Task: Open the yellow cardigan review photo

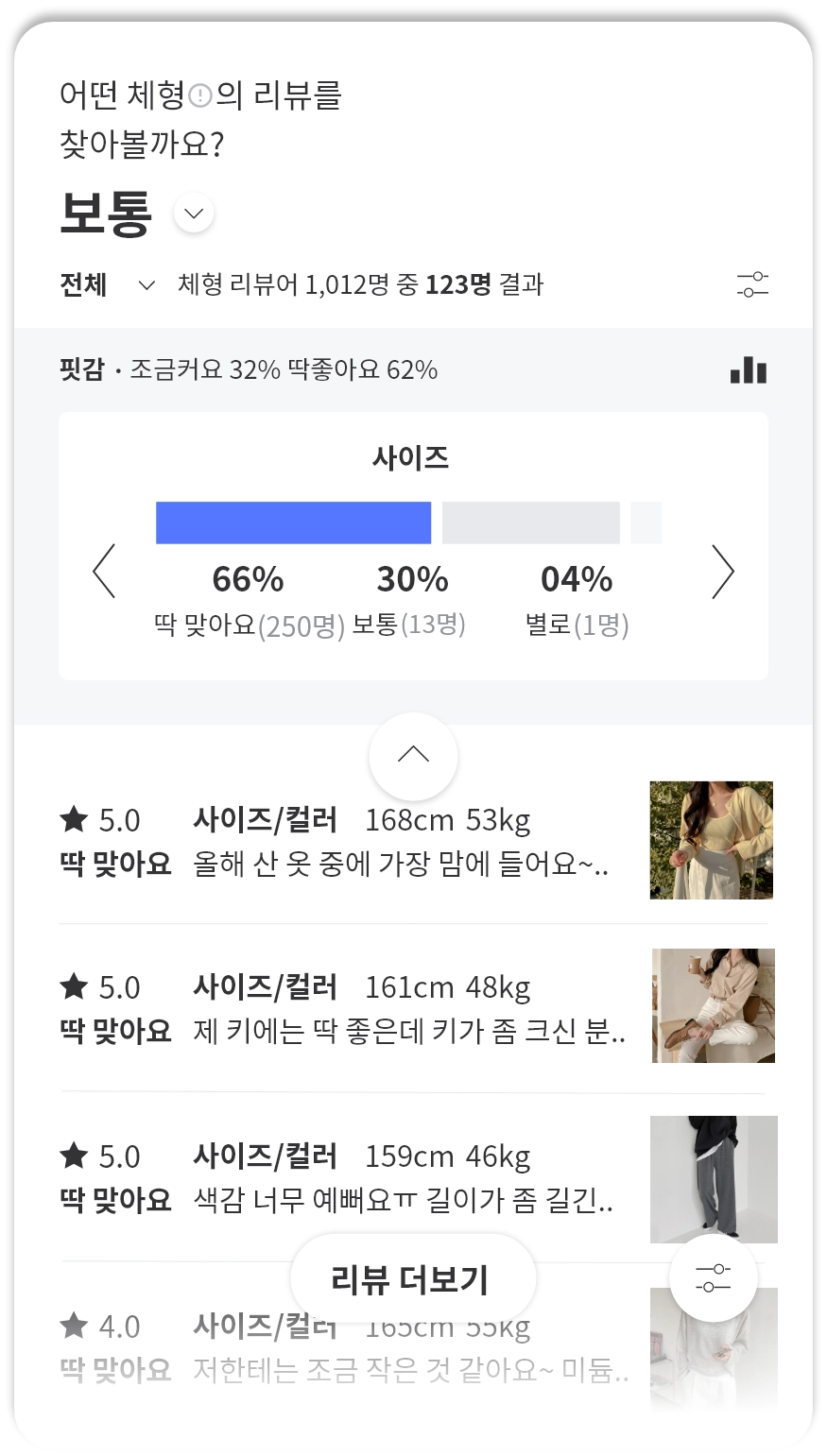Action: click(x=711, y=840)
